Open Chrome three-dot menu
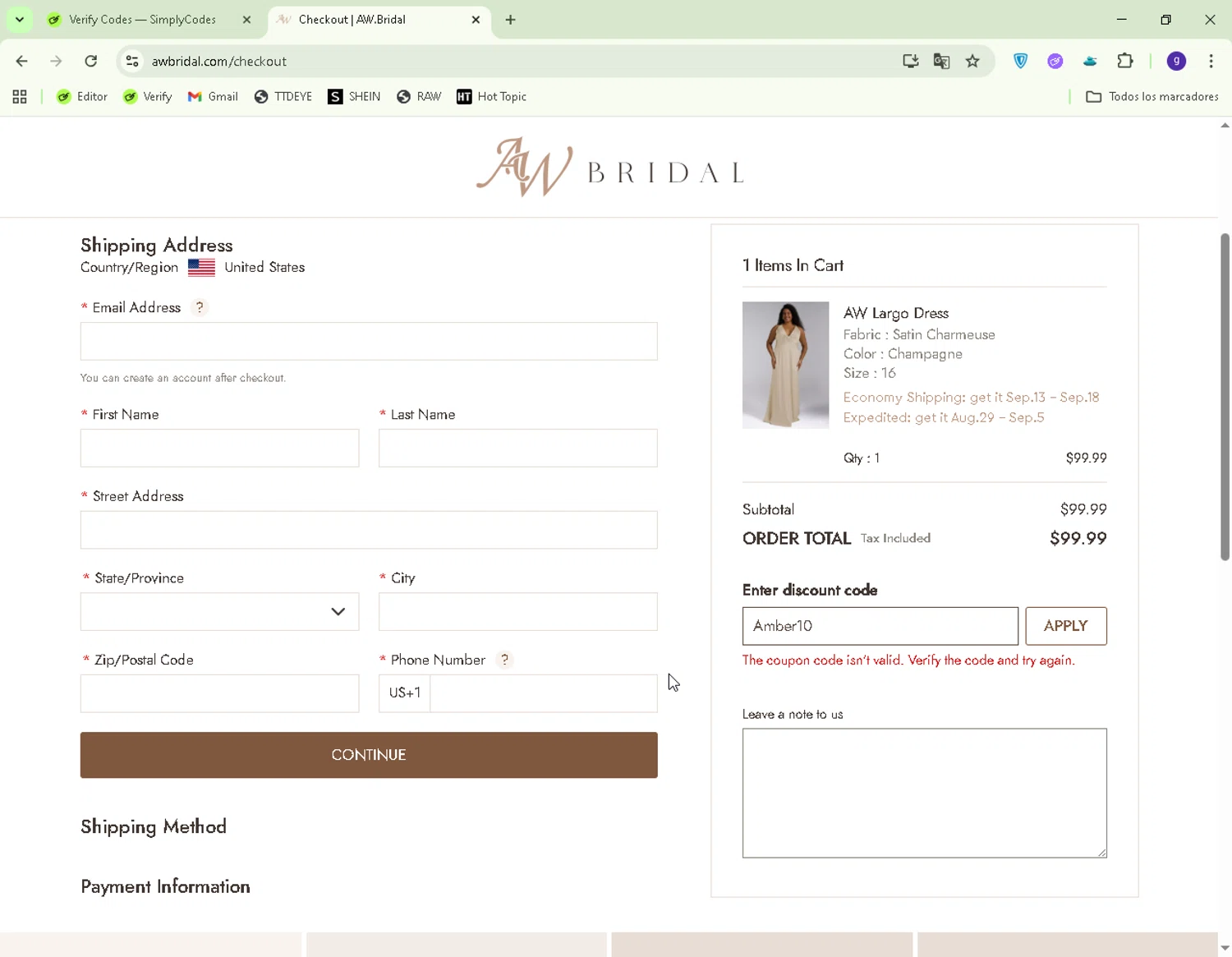The image size is (1232, 957). coord(1211,61)
